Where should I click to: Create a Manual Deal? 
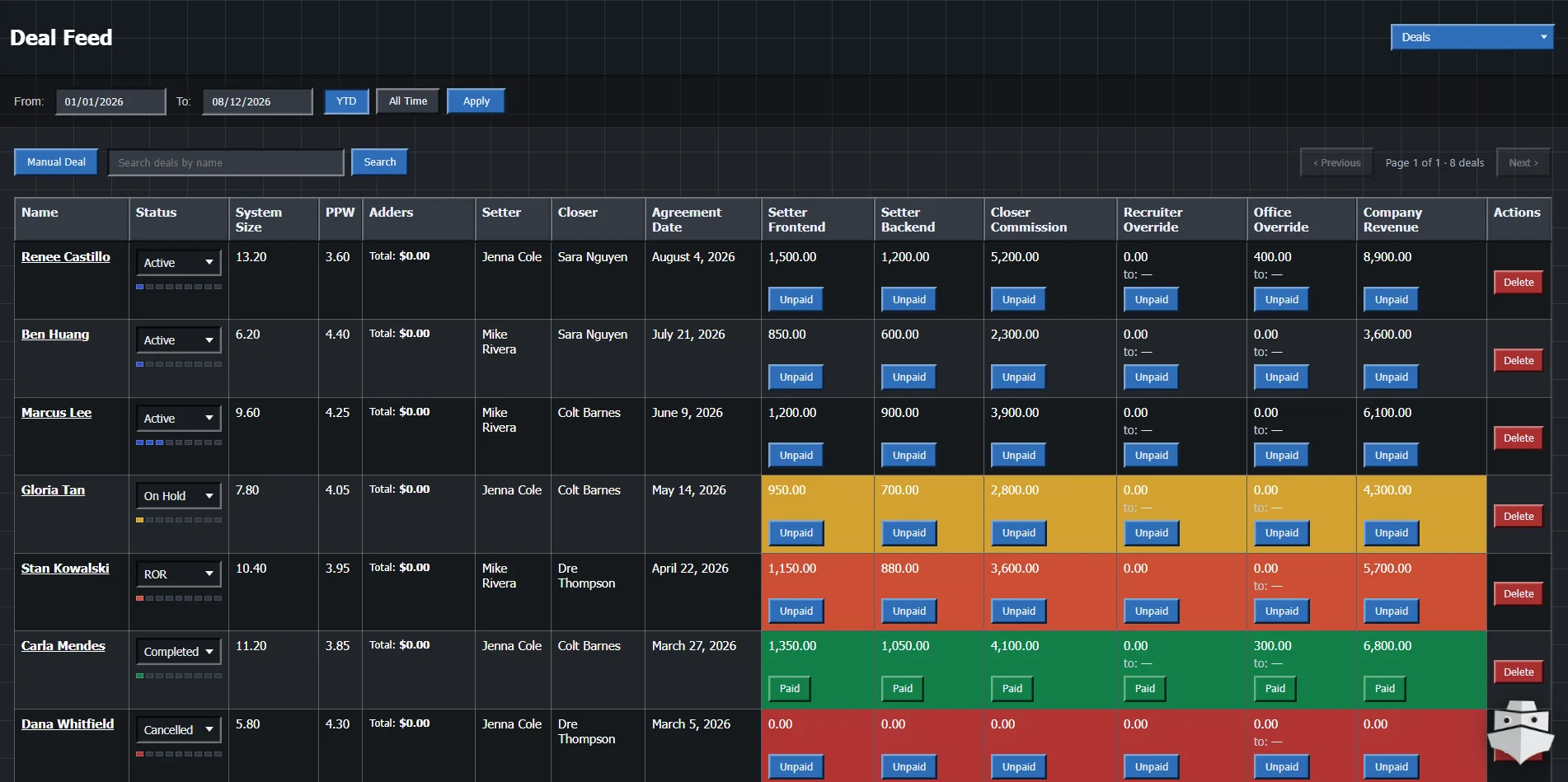pyautogui.click(x=56, y=162)
